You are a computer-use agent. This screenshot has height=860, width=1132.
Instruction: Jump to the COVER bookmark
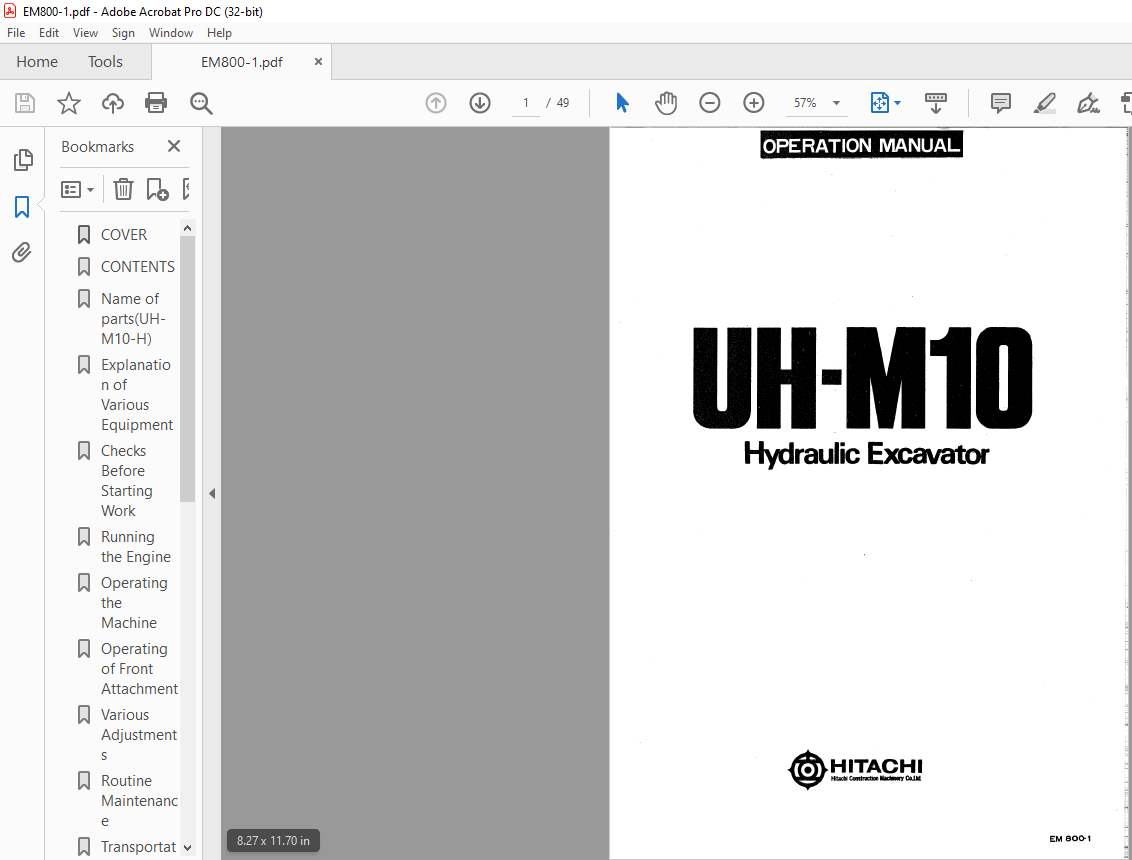coord(123,235)
